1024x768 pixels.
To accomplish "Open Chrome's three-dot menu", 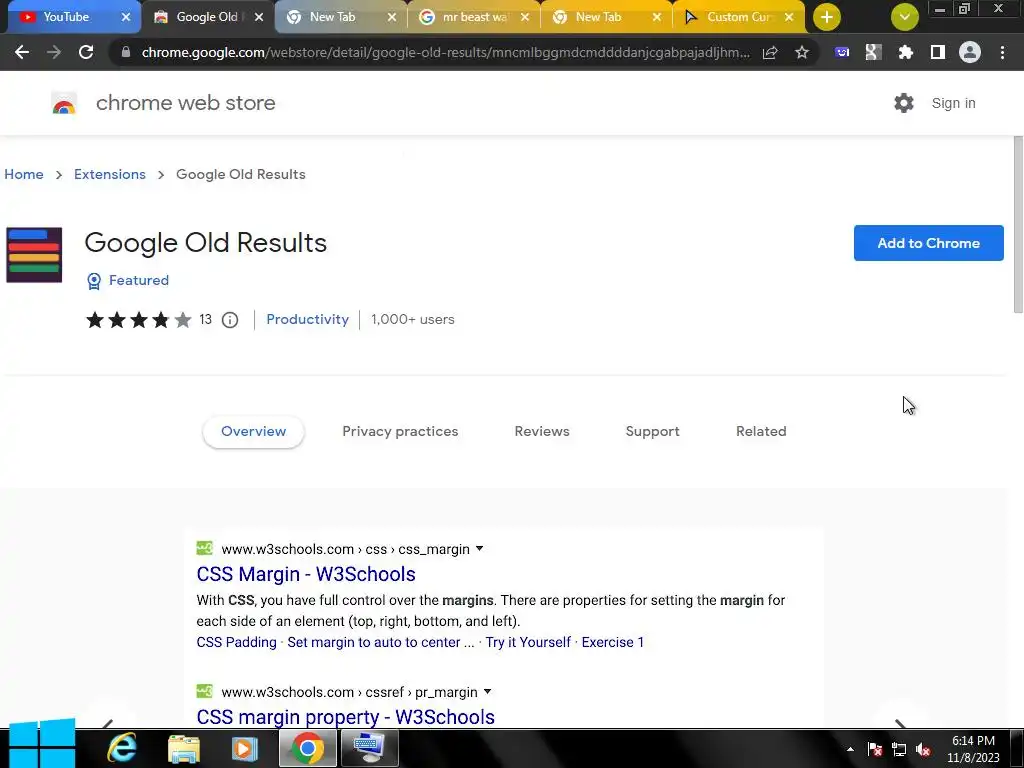I will [1002, 52].
